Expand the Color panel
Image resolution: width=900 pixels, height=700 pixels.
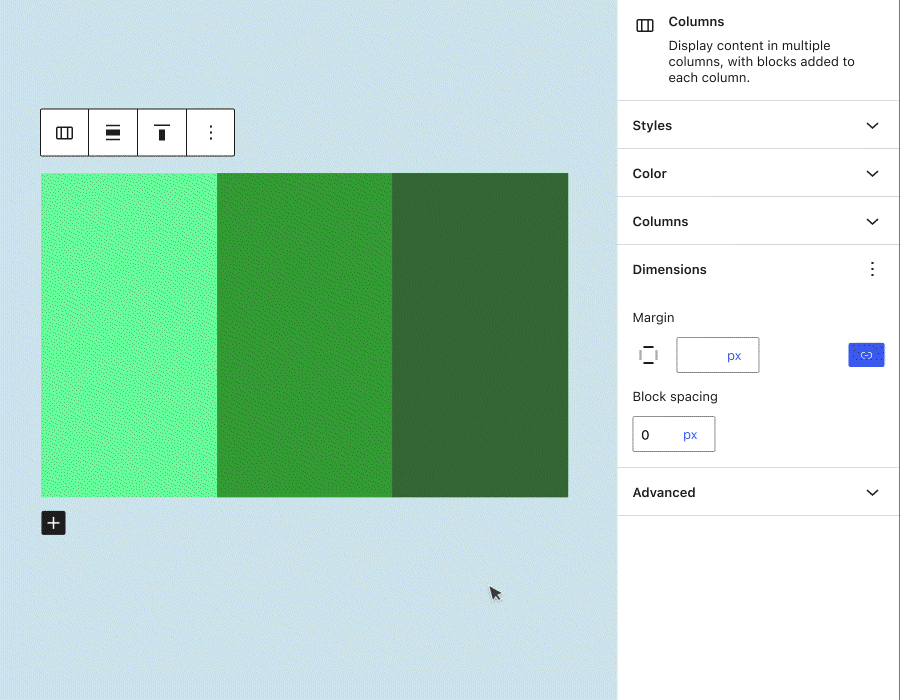pos(758,173)
